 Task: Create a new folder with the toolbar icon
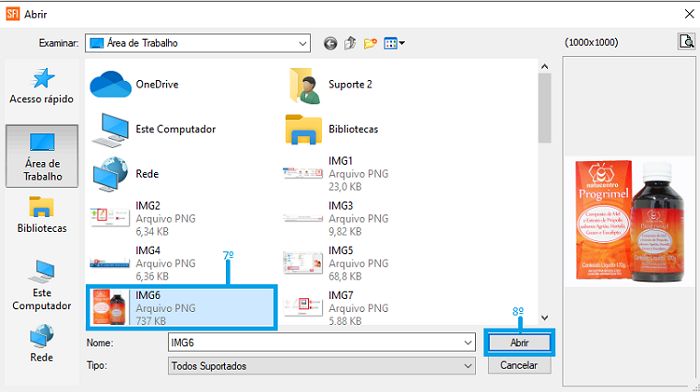click(370, 43)
